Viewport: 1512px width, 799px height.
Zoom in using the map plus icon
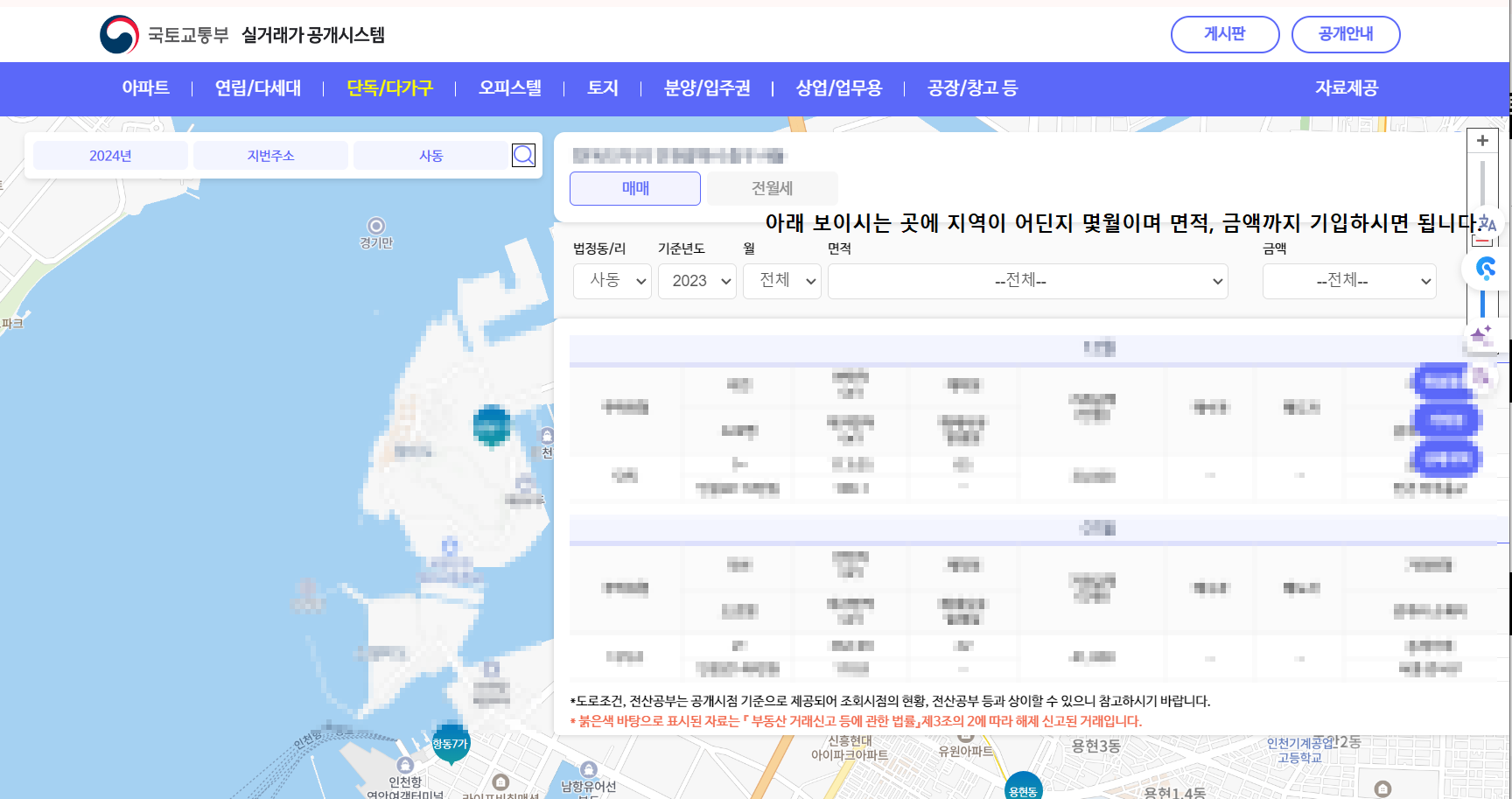pyautogui.click(x=1482, y=140)
